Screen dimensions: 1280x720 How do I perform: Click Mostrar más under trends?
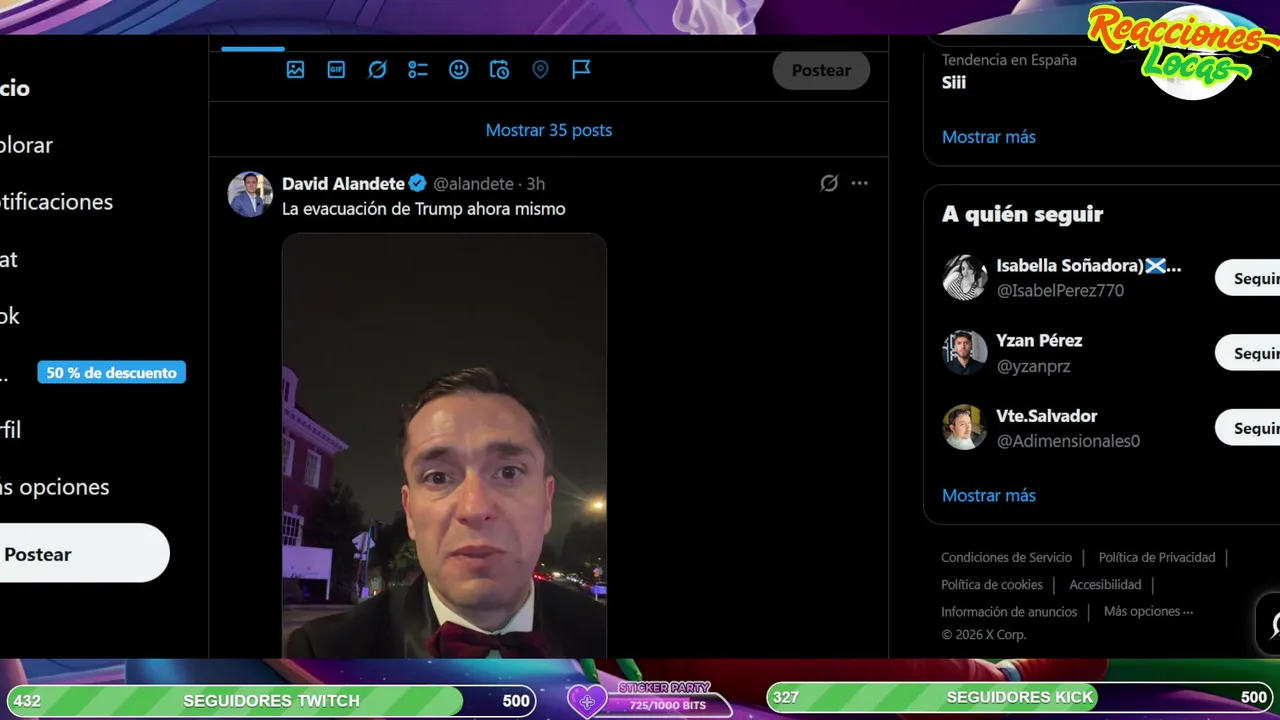tap(988, 137)
